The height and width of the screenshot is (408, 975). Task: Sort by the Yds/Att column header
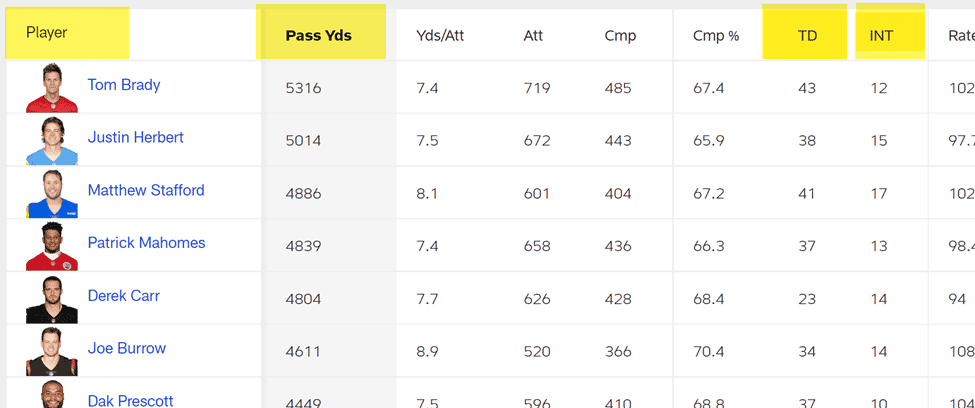tap(440, 35)
